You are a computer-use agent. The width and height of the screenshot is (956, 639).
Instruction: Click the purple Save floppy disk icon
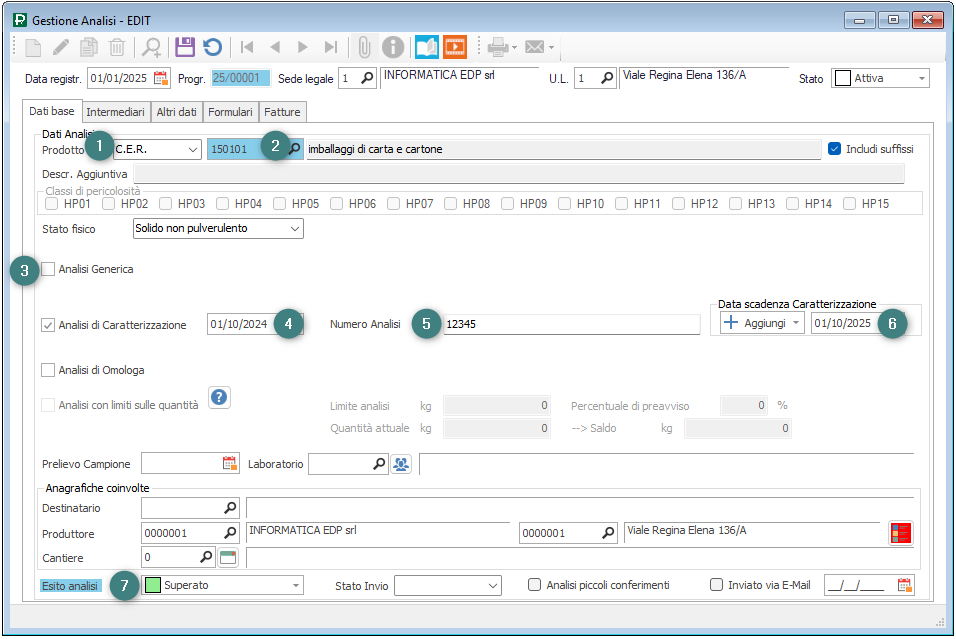[184, 47]
